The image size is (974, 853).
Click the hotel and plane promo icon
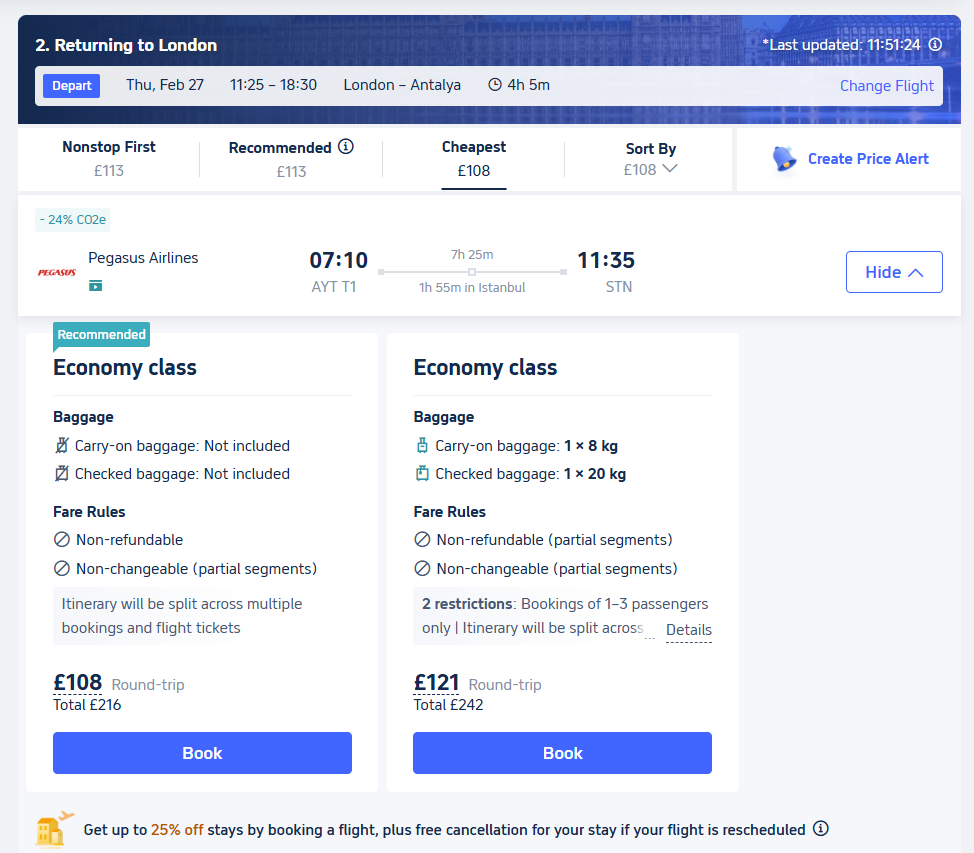[54, 829]
